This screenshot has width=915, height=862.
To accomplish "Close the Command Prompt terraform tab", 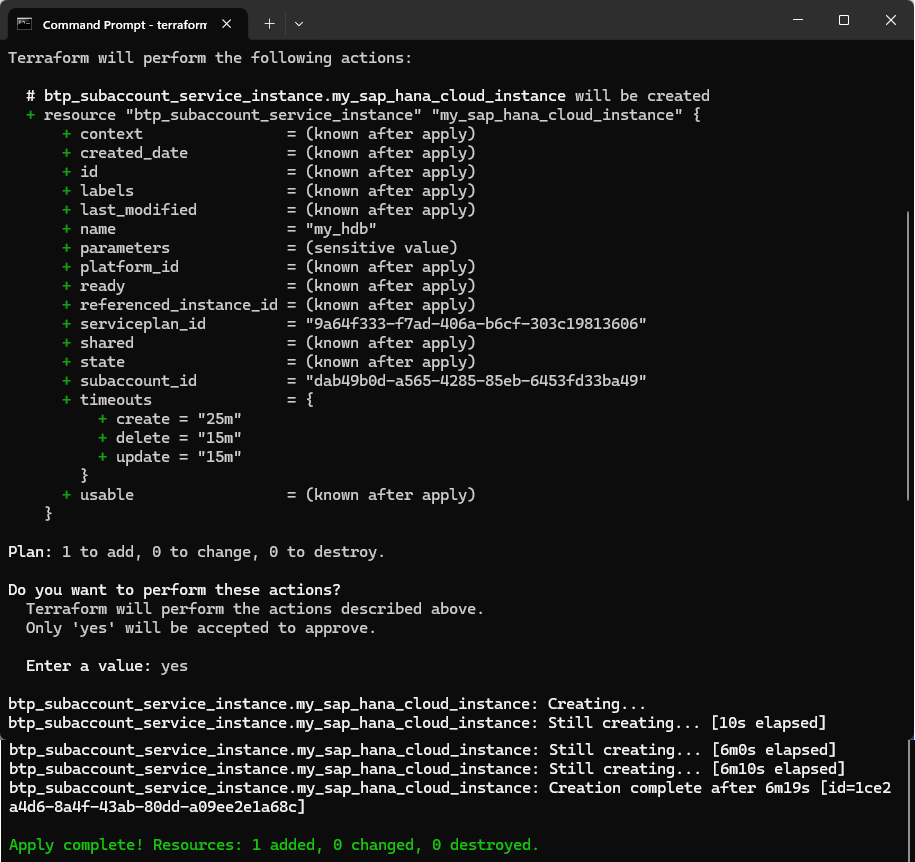I will click(x=226, y=24).
